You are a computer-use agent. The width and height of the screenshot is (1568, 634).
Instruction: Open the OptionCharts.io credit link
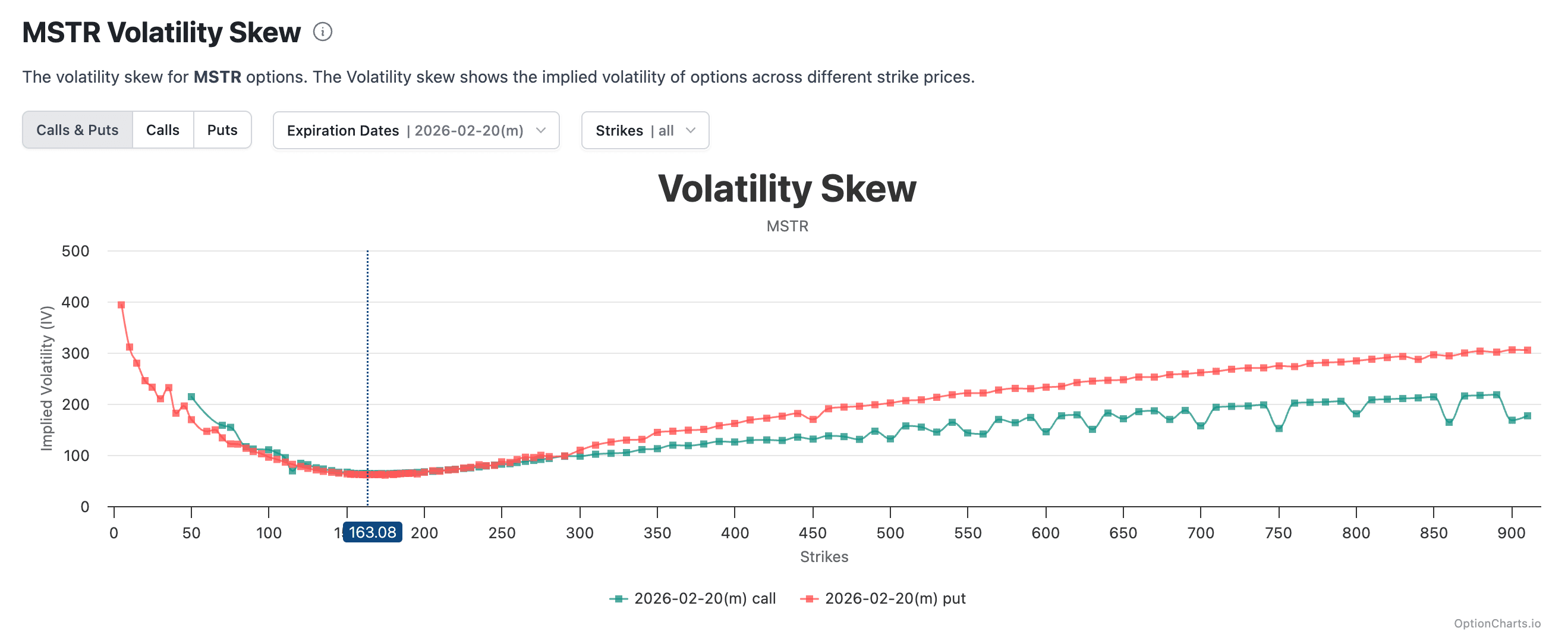pyautogui.click(x=1497, y=623)
